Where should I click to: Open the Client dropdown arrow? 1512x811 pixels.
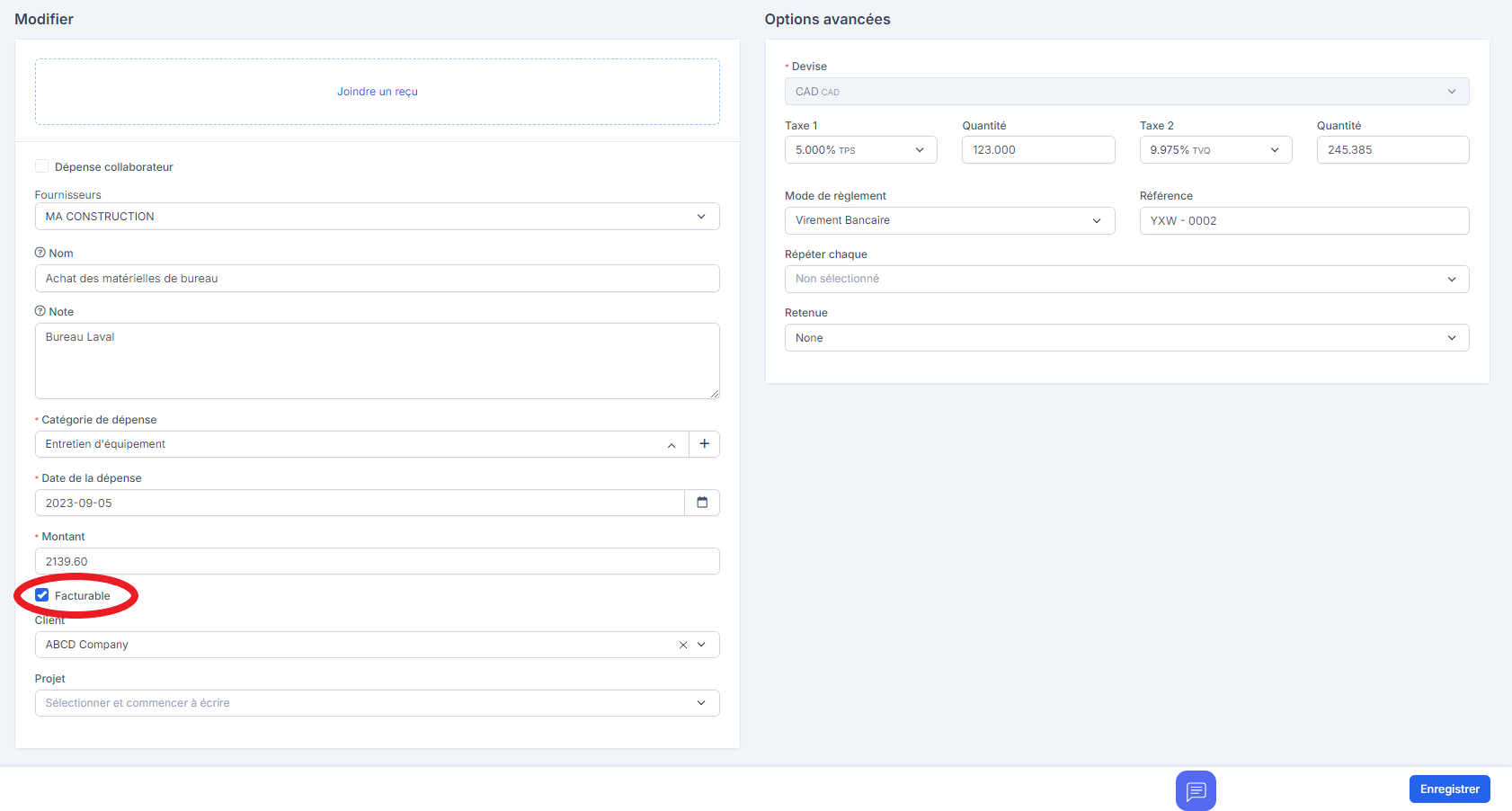click(702, 645)
